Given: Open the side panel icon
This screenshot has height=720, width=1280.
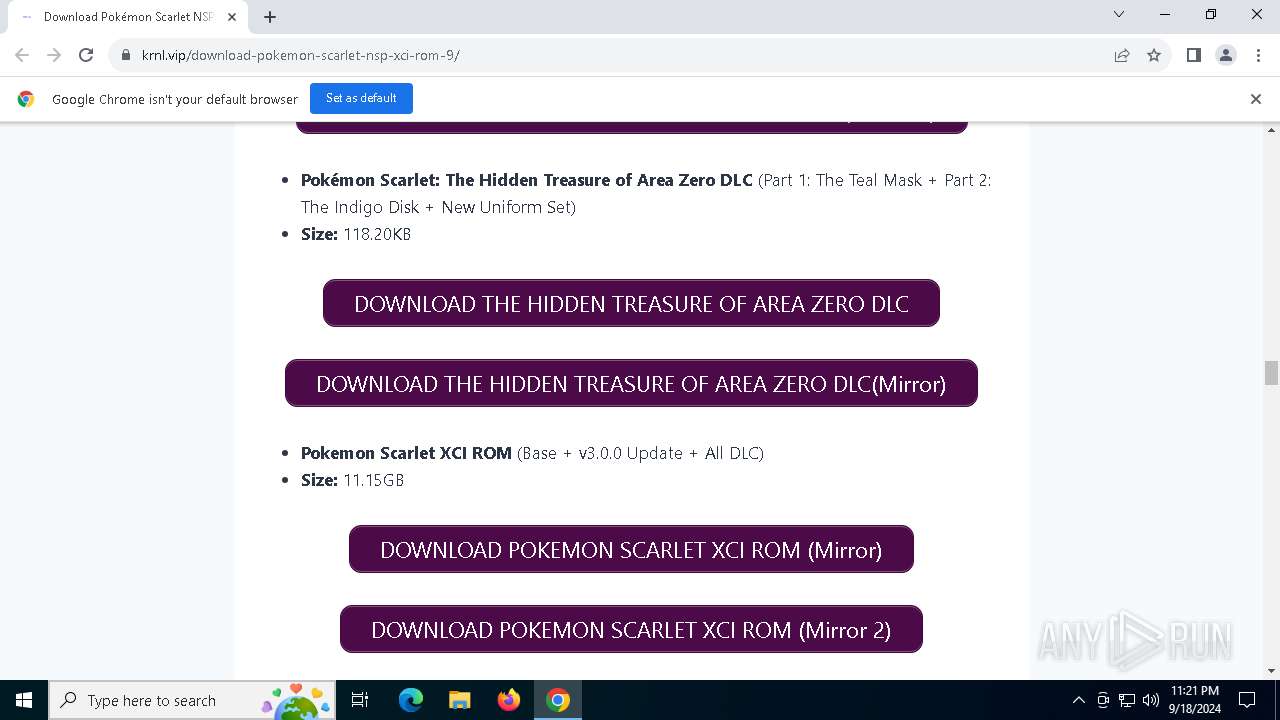Looking at the screenshot, I should click(1193, 55).
